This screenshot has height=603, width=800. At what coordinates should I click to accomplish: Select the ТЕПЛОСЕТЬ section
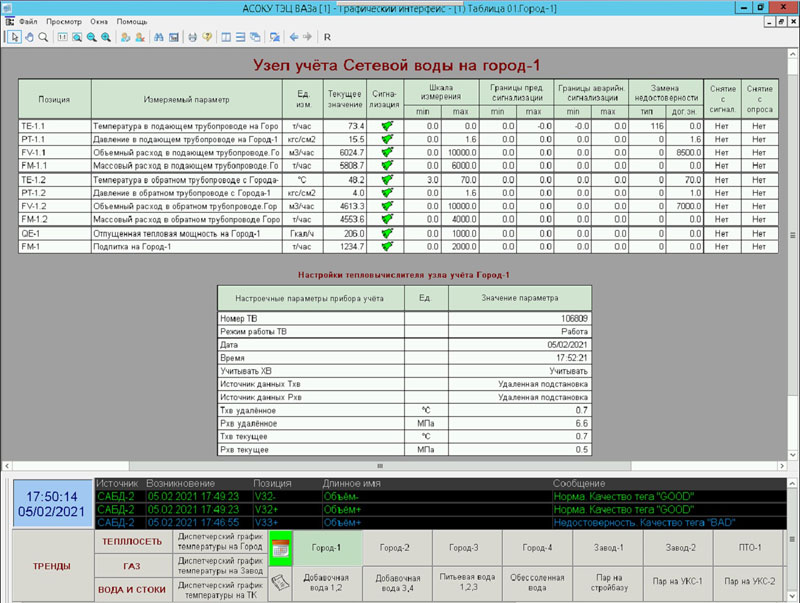(132, 542)
